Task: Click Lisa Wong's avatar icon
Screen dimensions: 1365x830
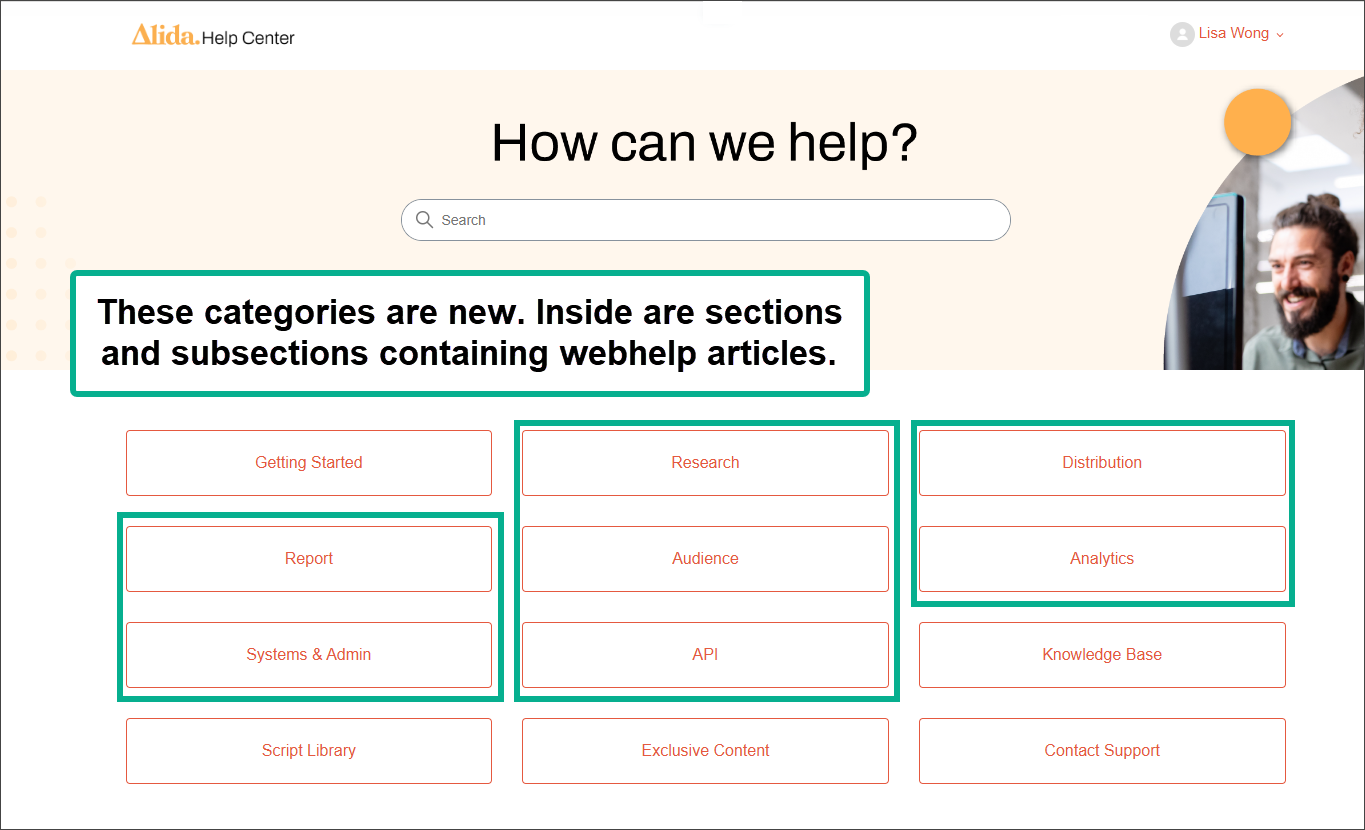Action: pyautogui.click(x=1182, y=34)
